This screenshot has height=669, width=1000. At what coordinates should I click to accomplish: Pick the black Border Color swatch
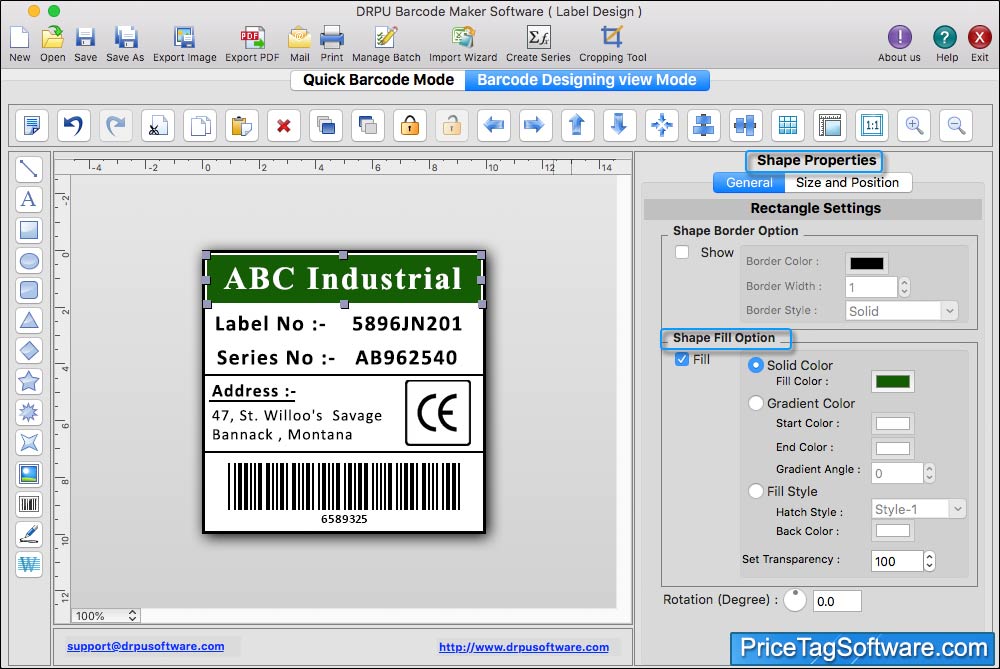pos(867,263)
